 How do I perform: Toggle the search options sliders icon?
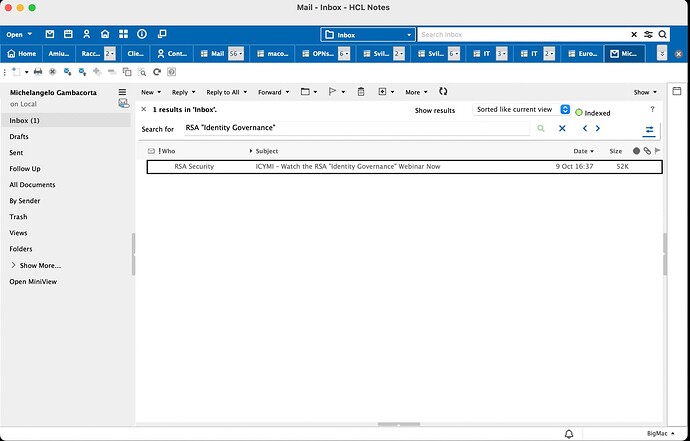coord(649,129)
